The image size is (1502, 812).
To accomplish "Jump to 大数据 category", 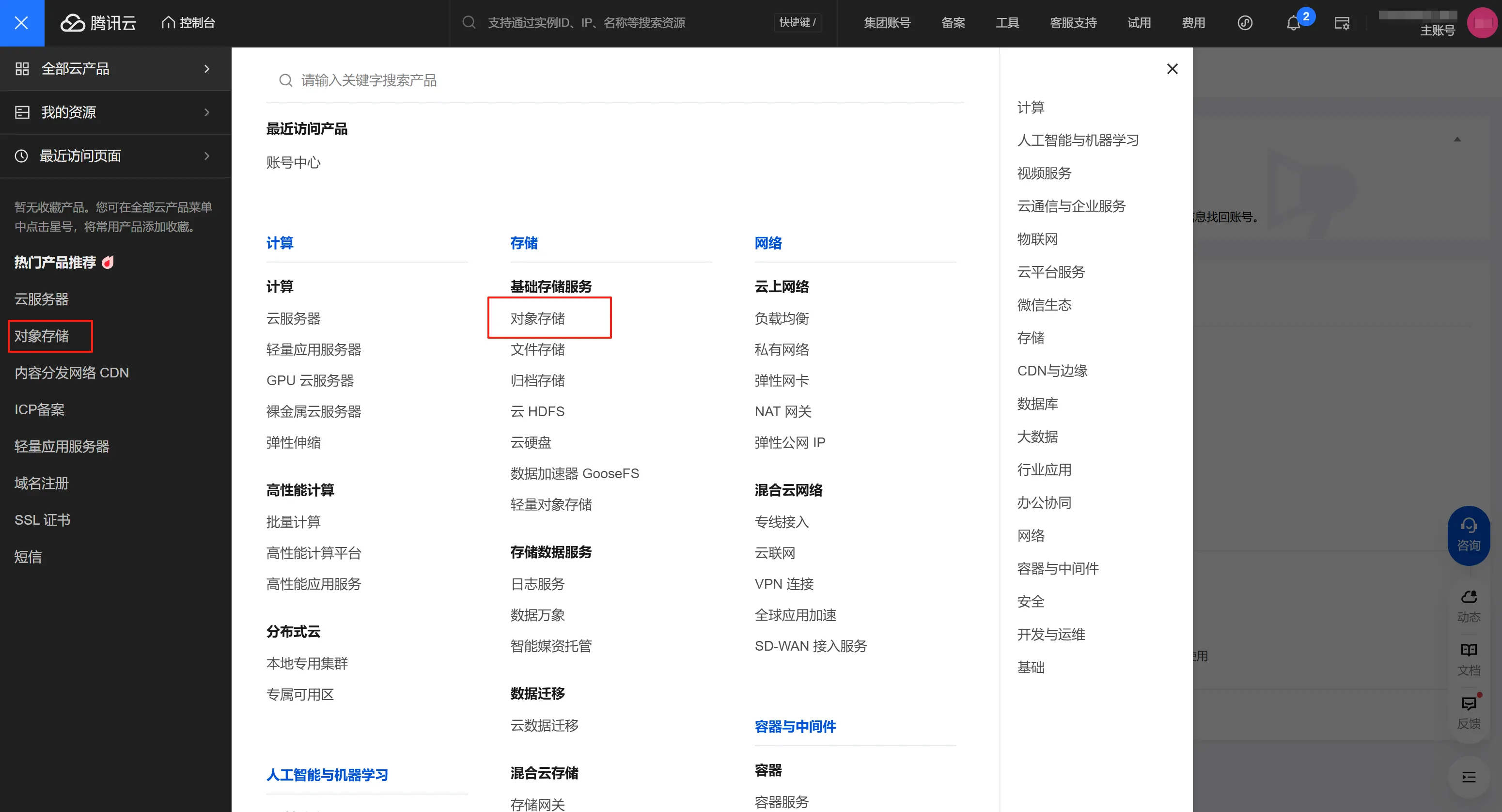I will 1037,437.
